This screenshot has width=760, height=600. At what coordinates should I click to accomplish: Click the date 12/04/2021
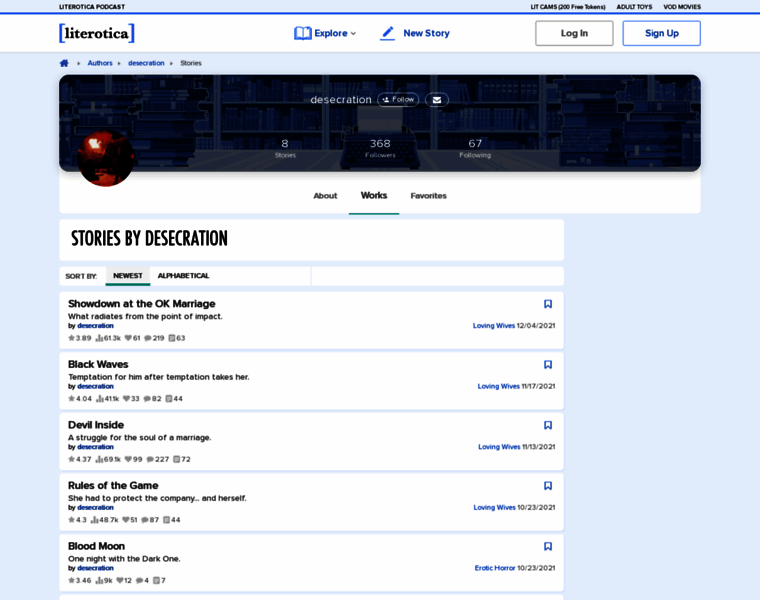[536, 326]
